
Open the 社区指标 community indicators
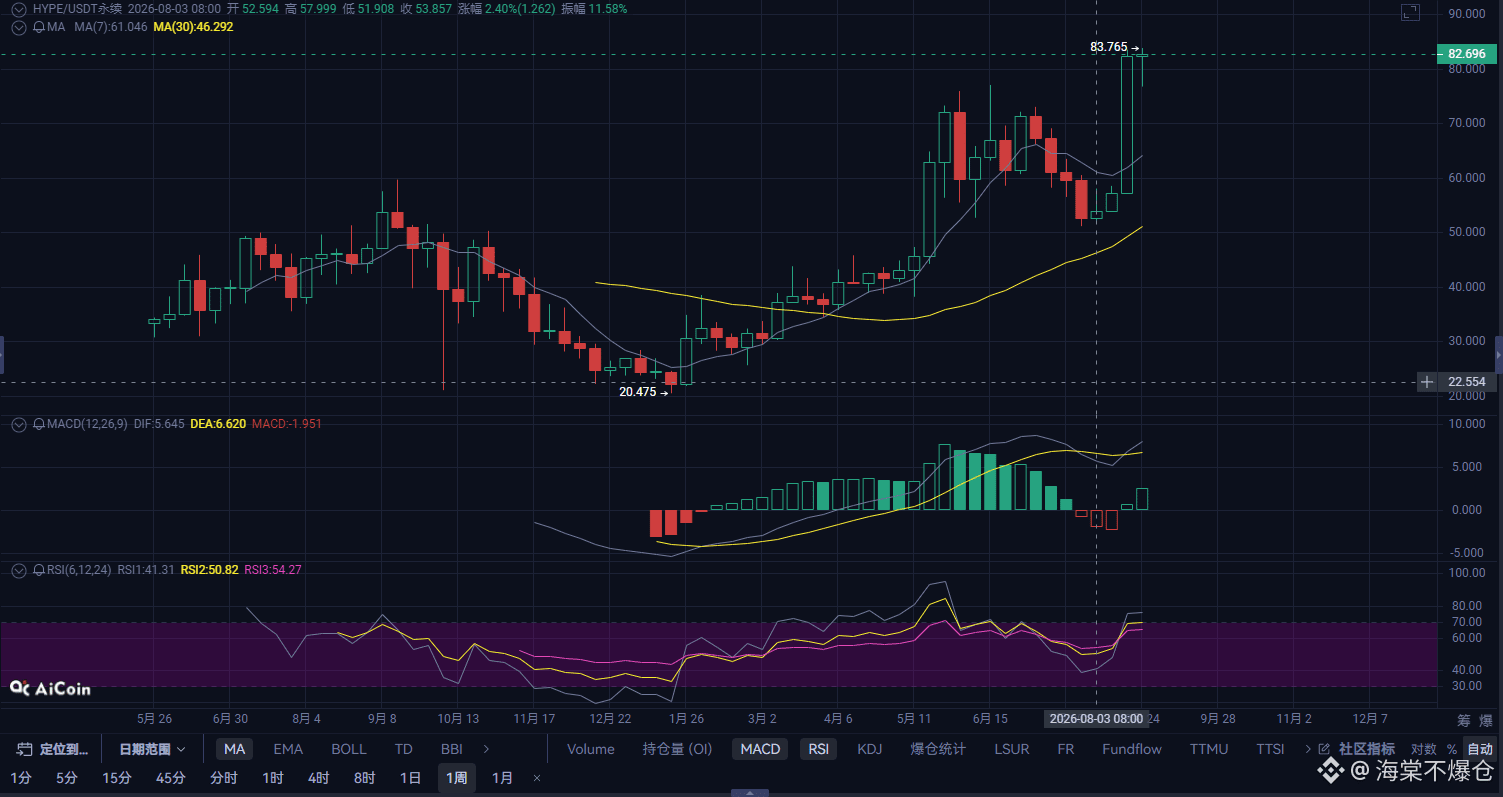(x=1367, y=749)
